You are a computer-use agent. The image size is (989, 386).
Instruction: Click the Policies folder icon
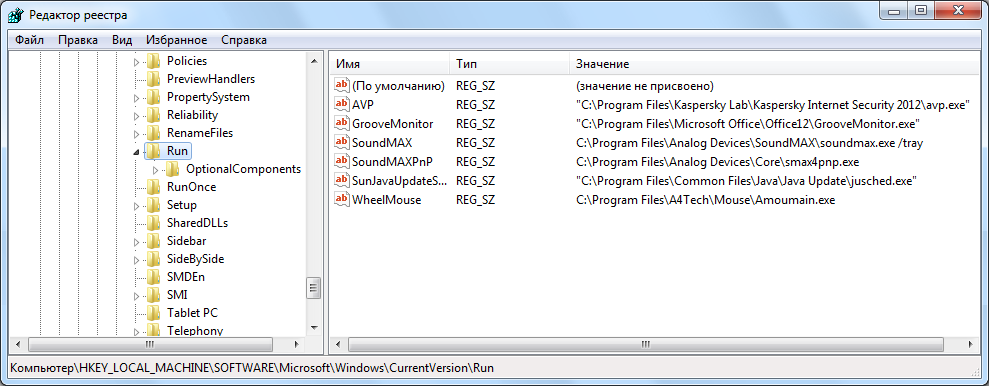[153, 61]
